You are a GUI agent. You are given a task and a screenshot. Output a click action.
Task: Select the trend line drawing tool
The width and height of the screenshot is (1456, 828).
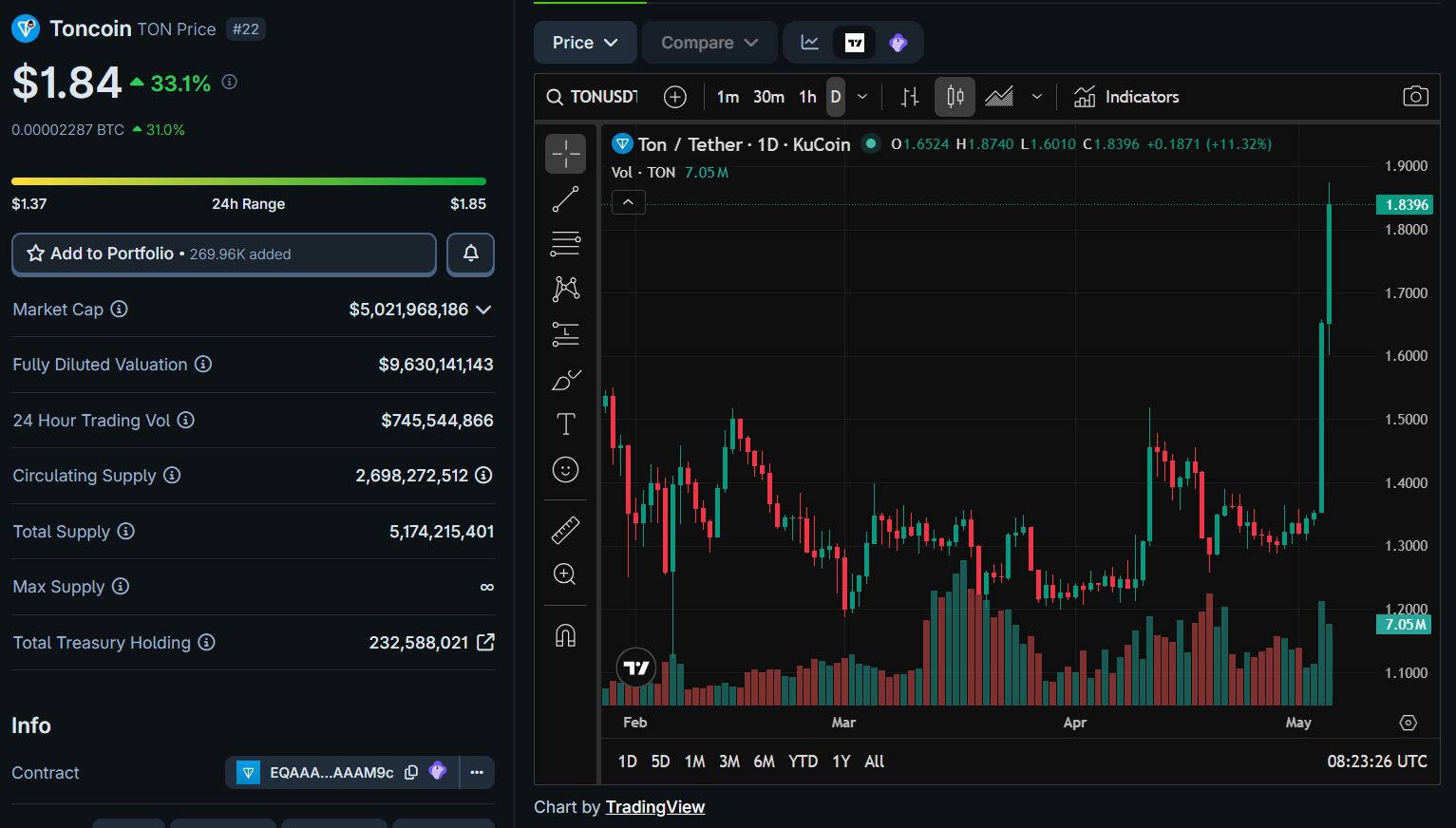click(x=565, y=199)
